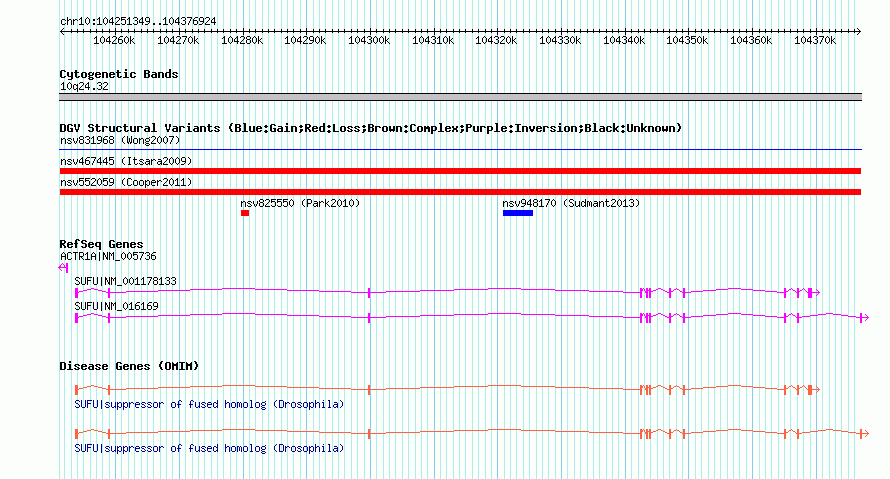
Task: Click the 104280k ruler tick label
Action: (242, 41)
